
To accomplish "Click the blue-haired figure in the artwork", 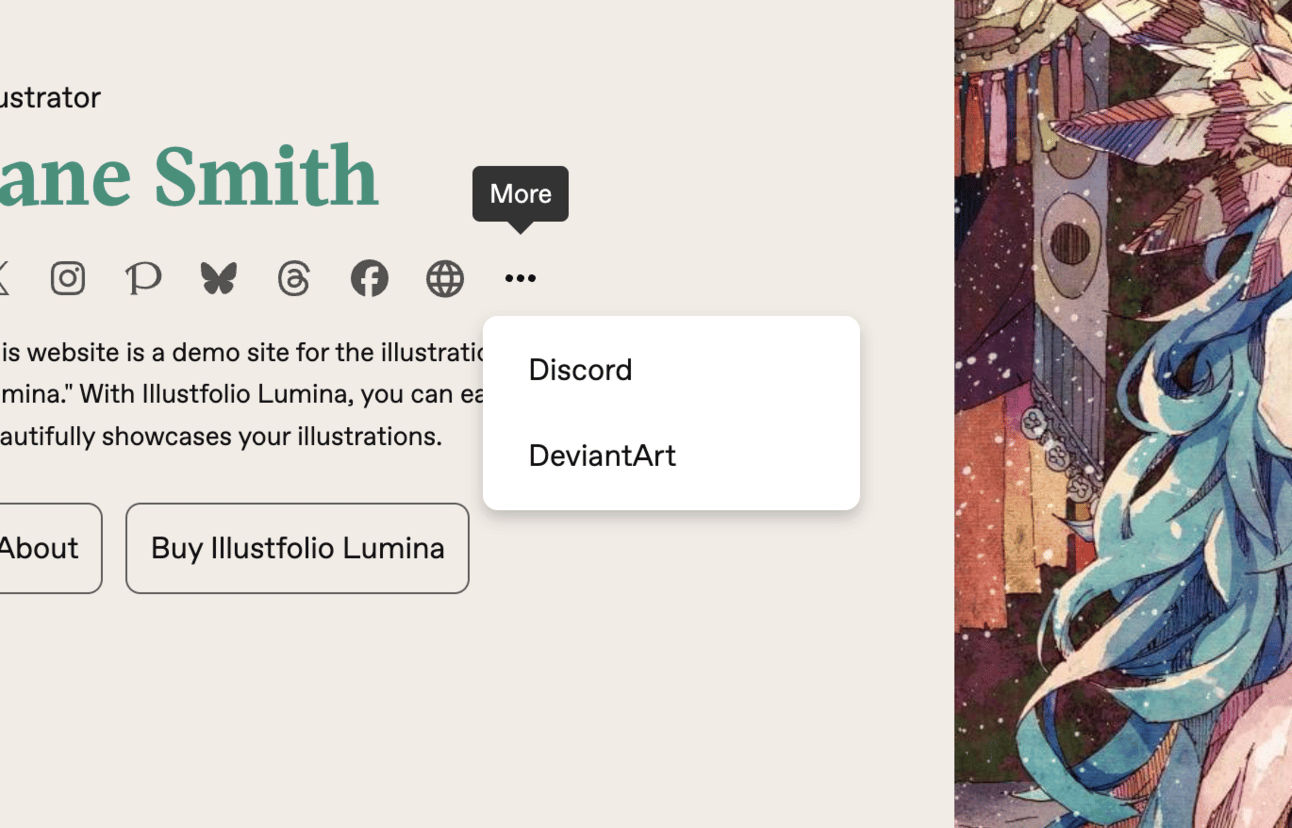I will pyautogui.click(x=1150, y=500).
